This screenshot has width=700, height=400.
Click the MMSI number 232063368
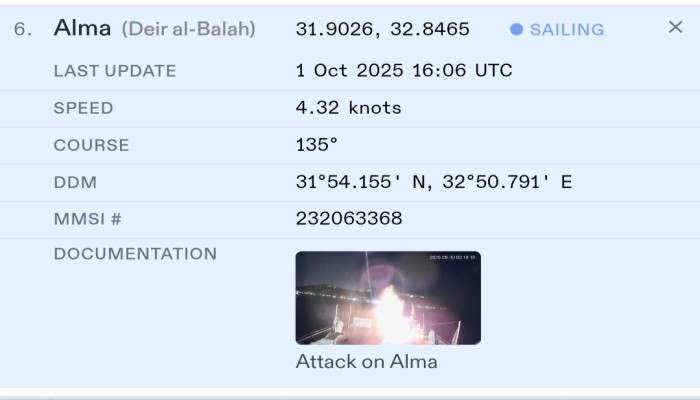click(349, 218)
